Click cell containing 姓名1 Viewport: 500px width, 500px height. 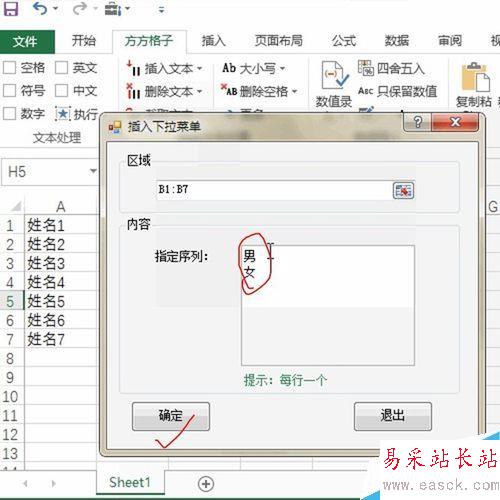pyautogui.click(x=61, y=225)
